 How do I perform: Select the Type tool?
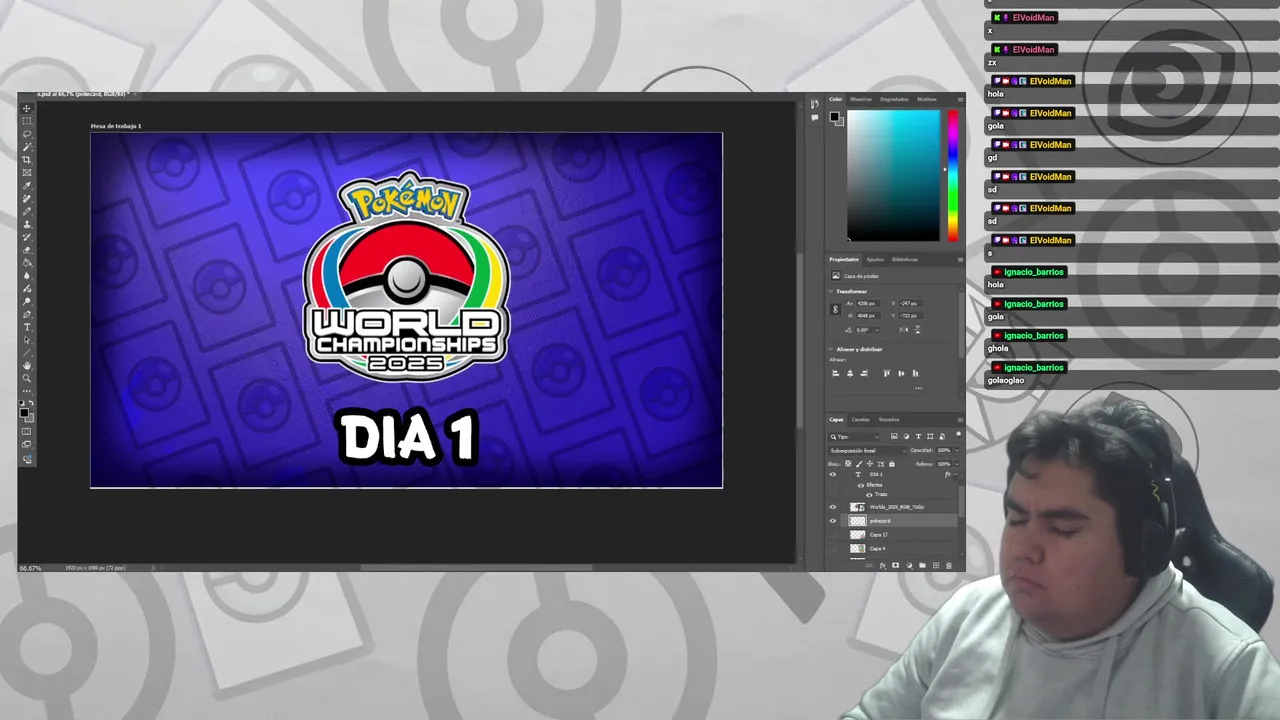[27, 327]
